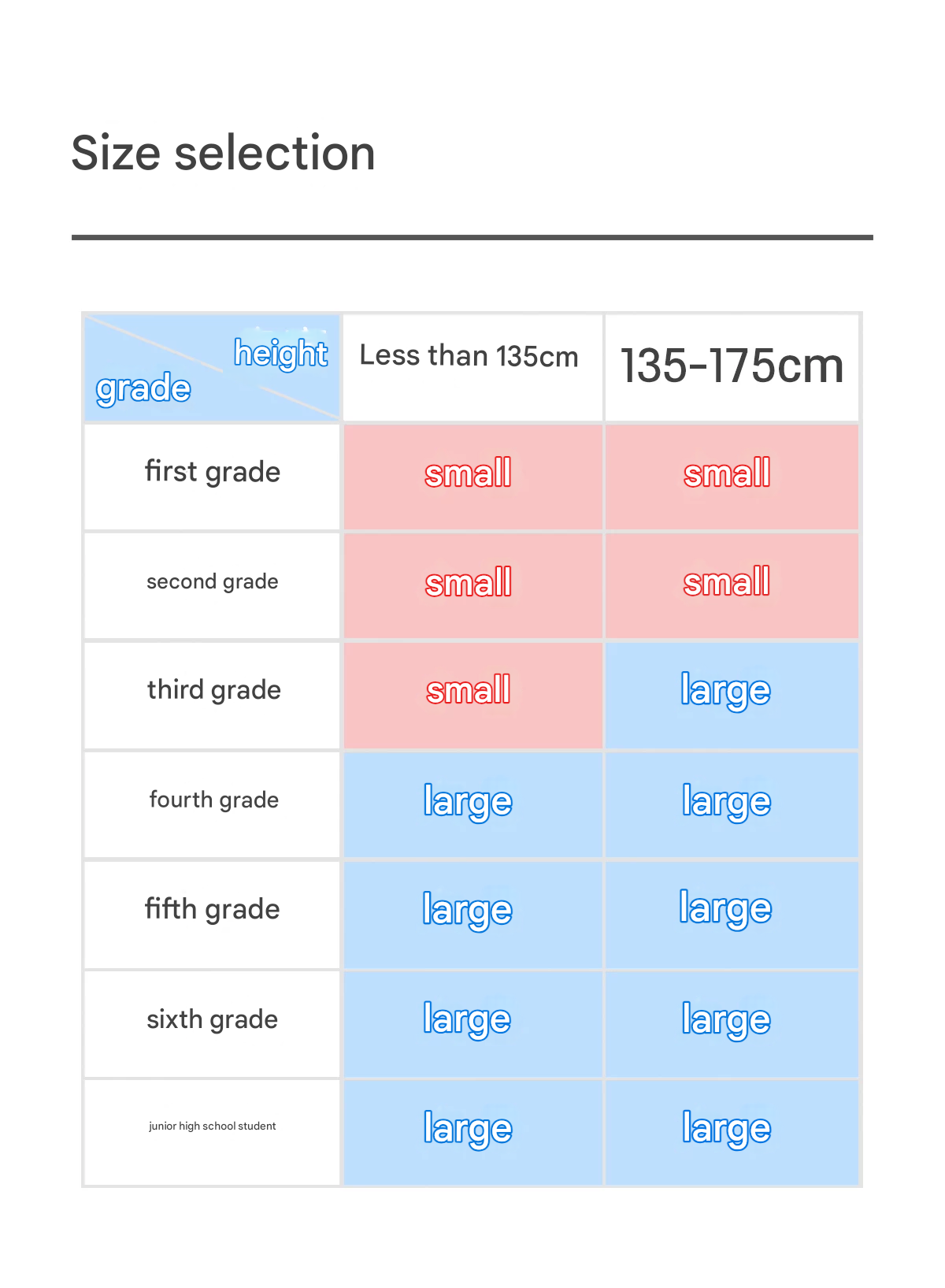Select the "sixth grade" row label
This screenshot has width=945, height=1288.
click(x=213, y=1020)
